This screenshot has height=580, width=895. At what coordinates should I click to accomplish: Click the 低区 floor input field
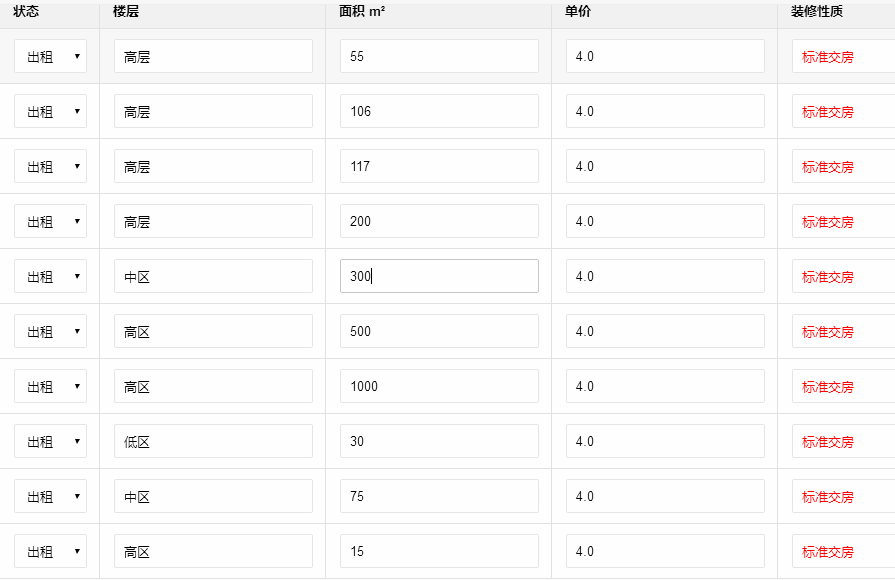(x=213, y=442)
